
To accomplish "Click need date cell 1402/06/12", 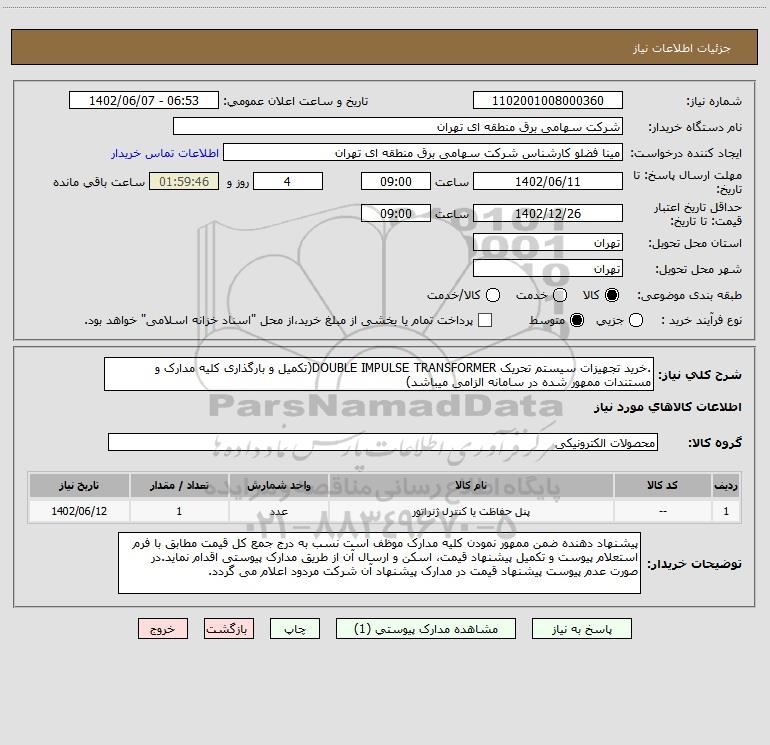I will pos(79,511).
